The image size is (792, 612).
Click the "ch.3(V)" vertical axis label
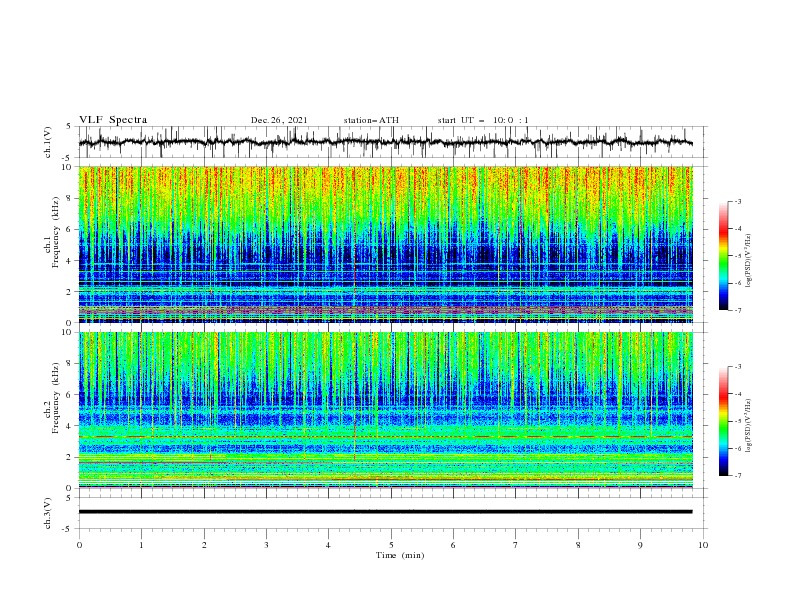(48, 513)
